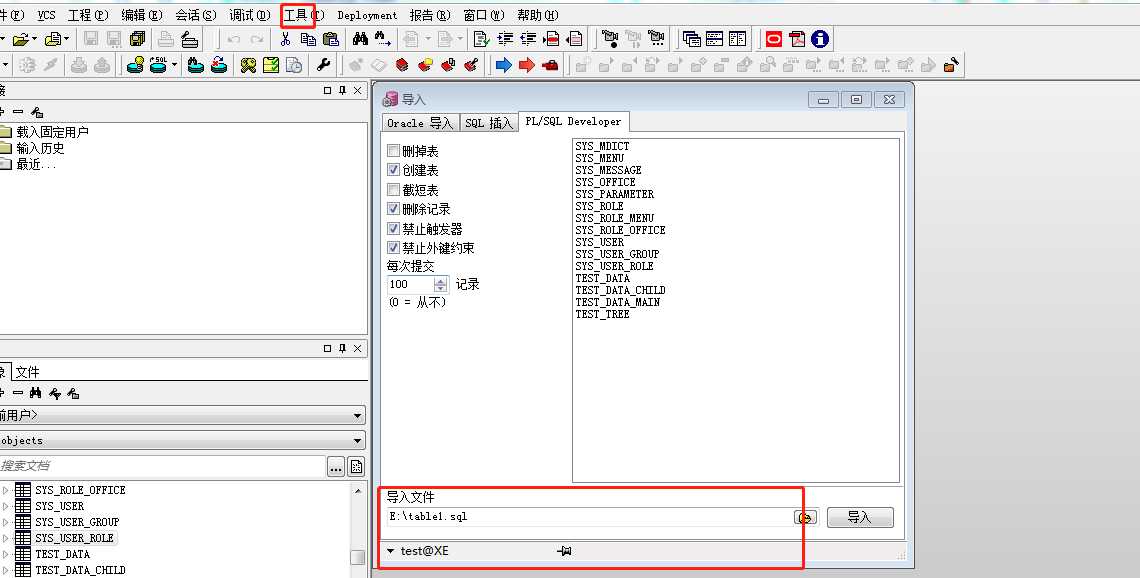Click the browse file icon beside E:\table1.sql
Image resolution: width=1140 pixels, height=578 pixels.
coord(806,517)
